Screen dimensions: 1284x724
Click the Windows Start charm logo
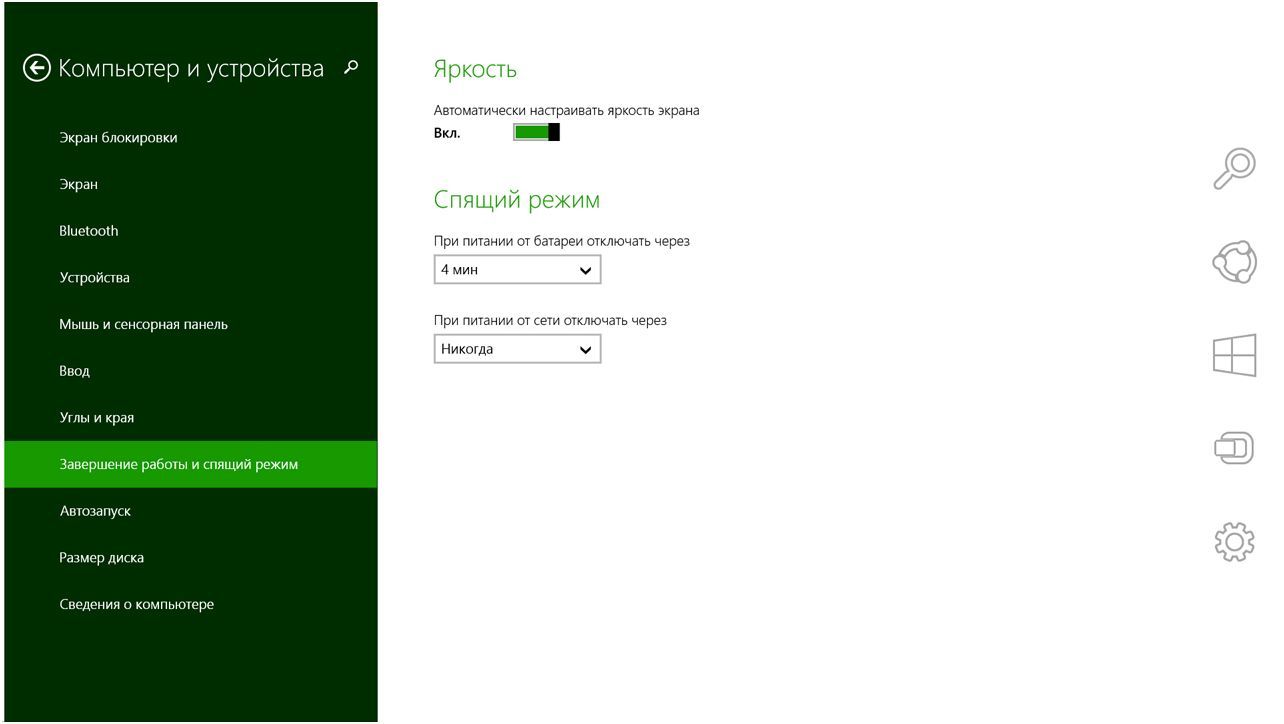tap(1234, 355)
